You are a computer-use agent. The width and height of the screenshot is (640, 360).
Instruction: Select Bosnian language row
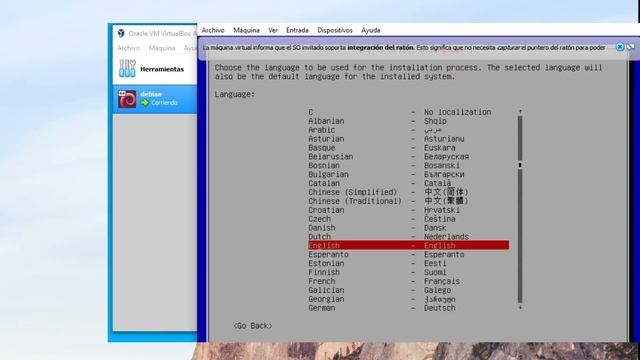pos(409,165)
